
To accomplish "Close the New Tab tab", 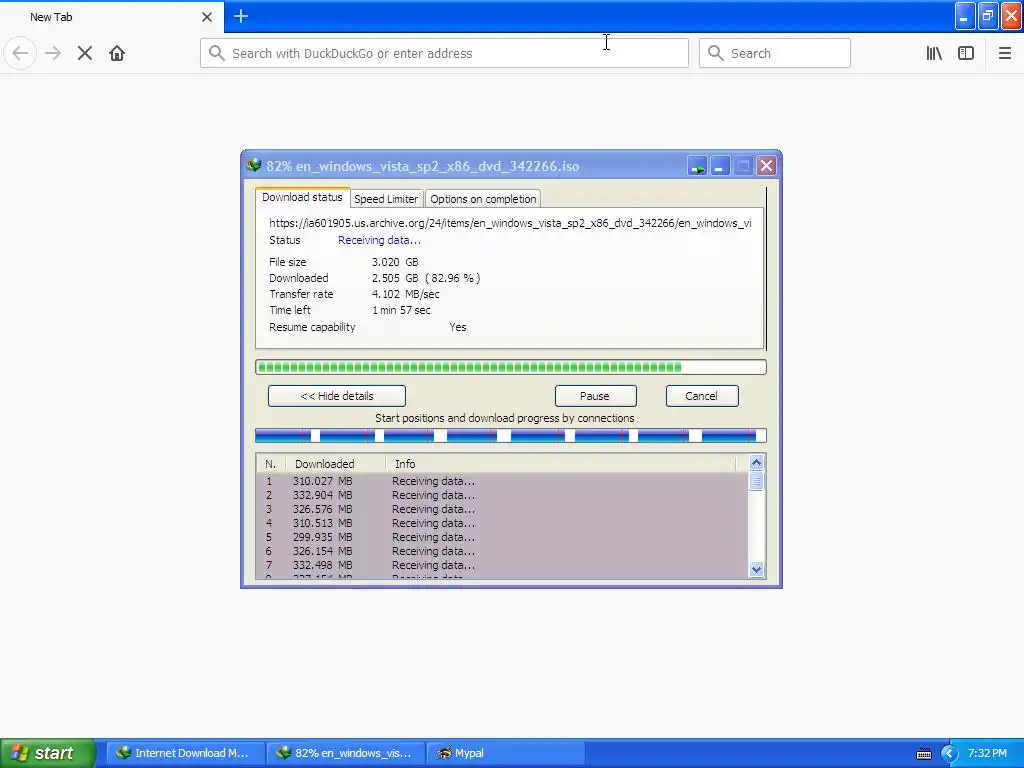I will tap(206, 17).
